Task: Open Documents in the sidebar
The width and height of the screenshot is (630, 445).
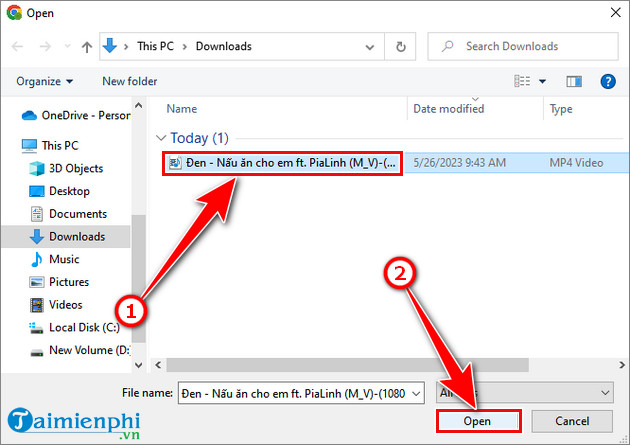Action: tap(68, 214)
